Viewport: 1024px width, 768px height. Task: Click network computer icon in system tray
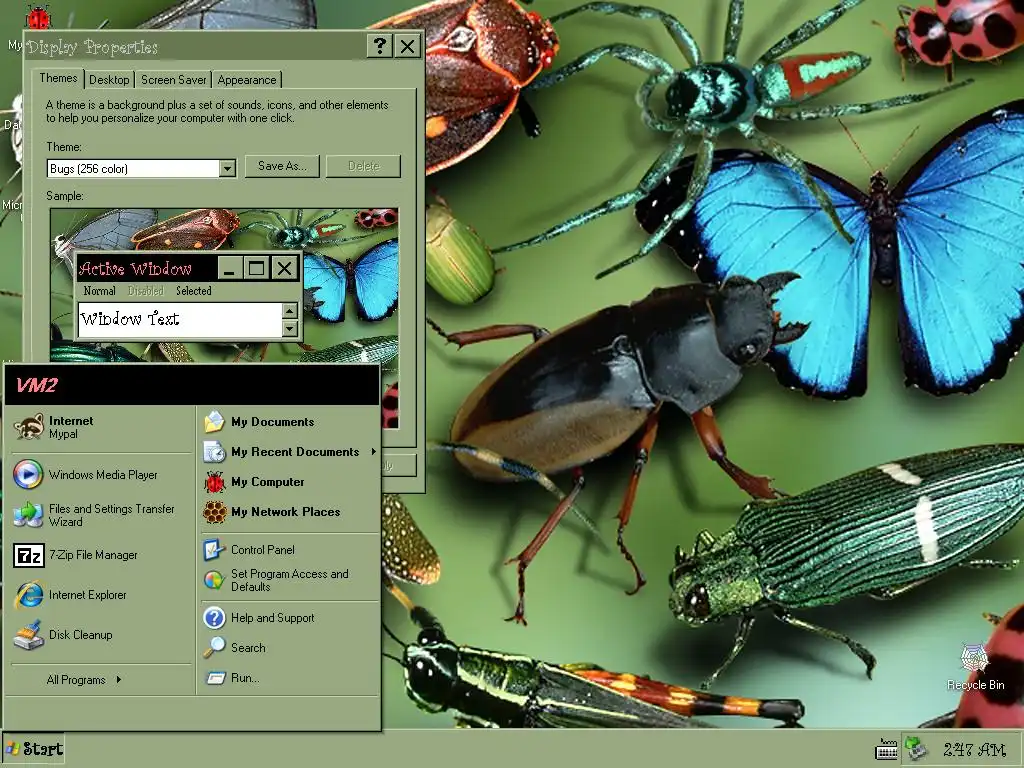[916, 749]
